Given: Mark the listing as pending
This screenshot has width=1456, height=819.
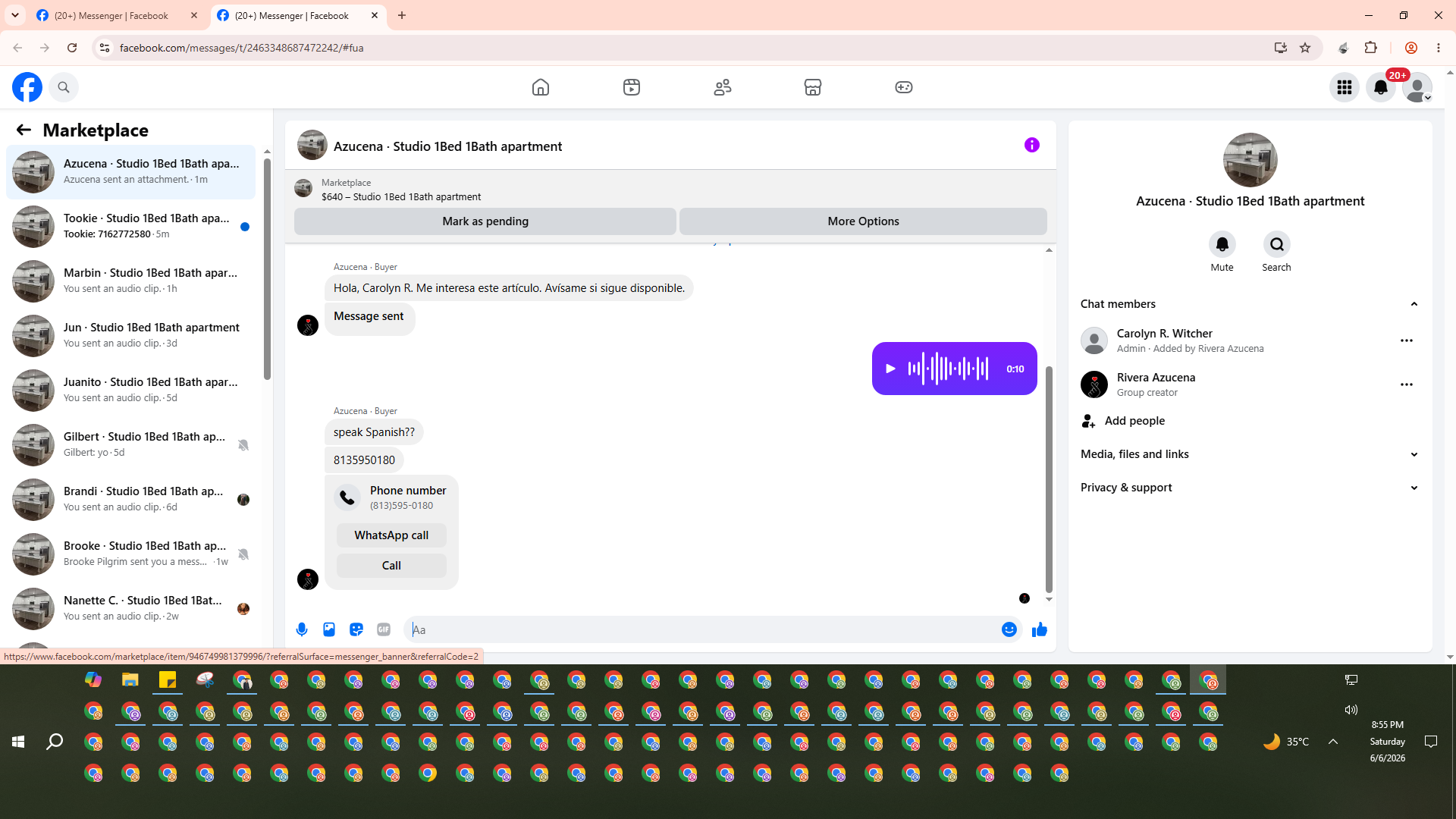Looking at the screenshot, I should [x=485, y=221].
